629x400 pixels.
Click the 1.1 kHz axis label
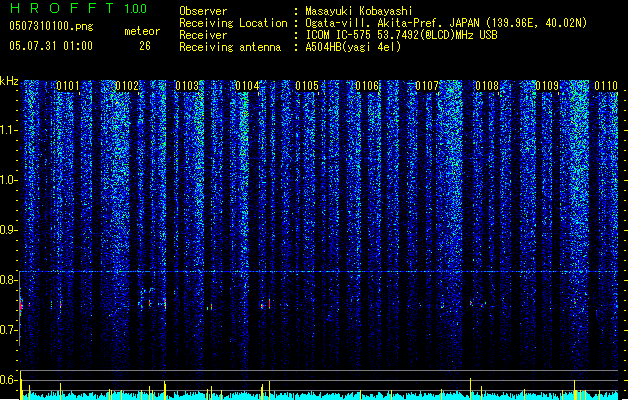8,130
